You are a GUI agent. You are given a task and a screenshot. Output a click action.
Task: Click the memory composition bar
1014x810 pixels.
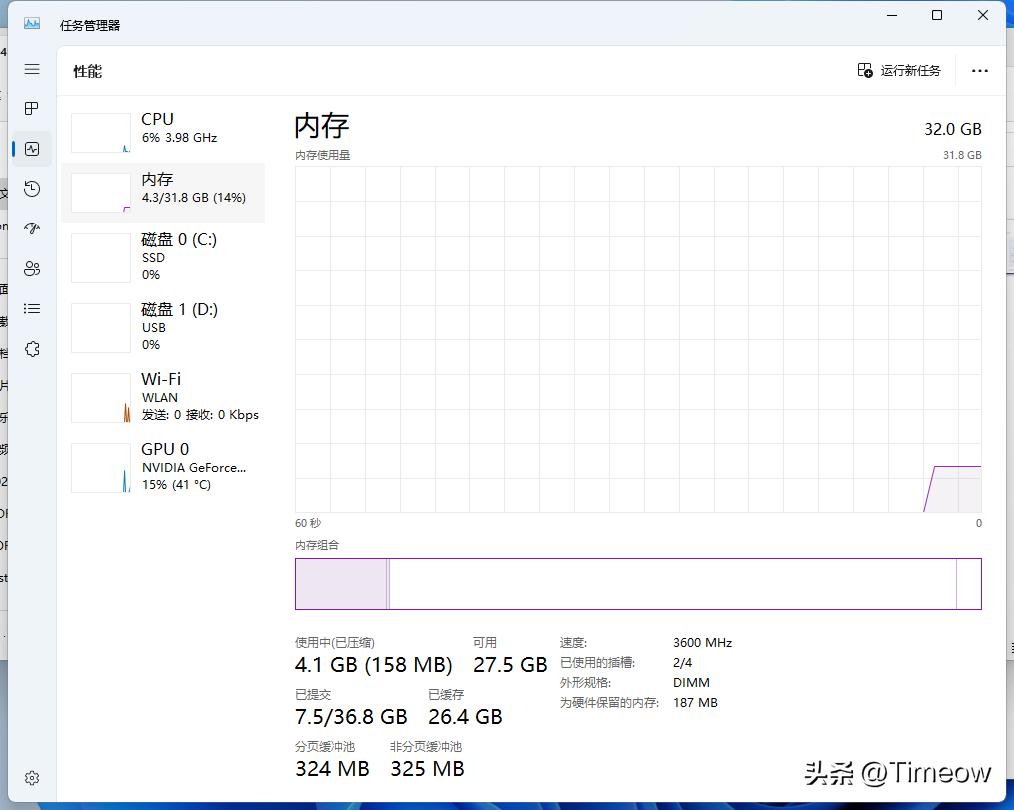(x=638, y=584)
